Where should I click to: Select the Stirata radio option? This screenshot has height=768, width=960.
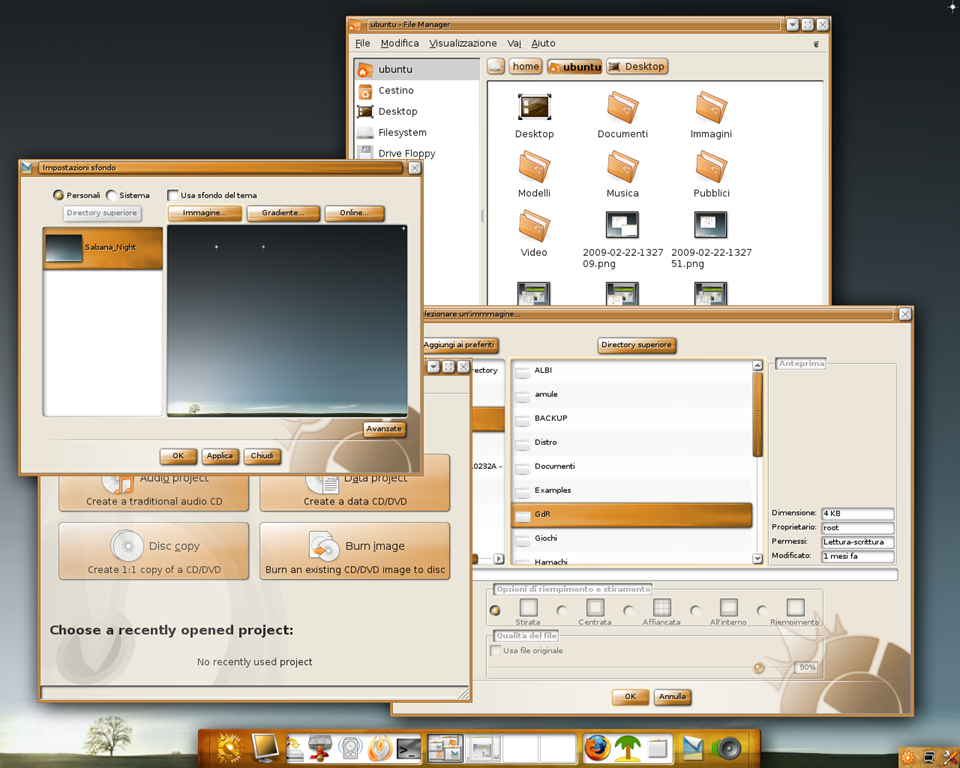pos(495,611)
